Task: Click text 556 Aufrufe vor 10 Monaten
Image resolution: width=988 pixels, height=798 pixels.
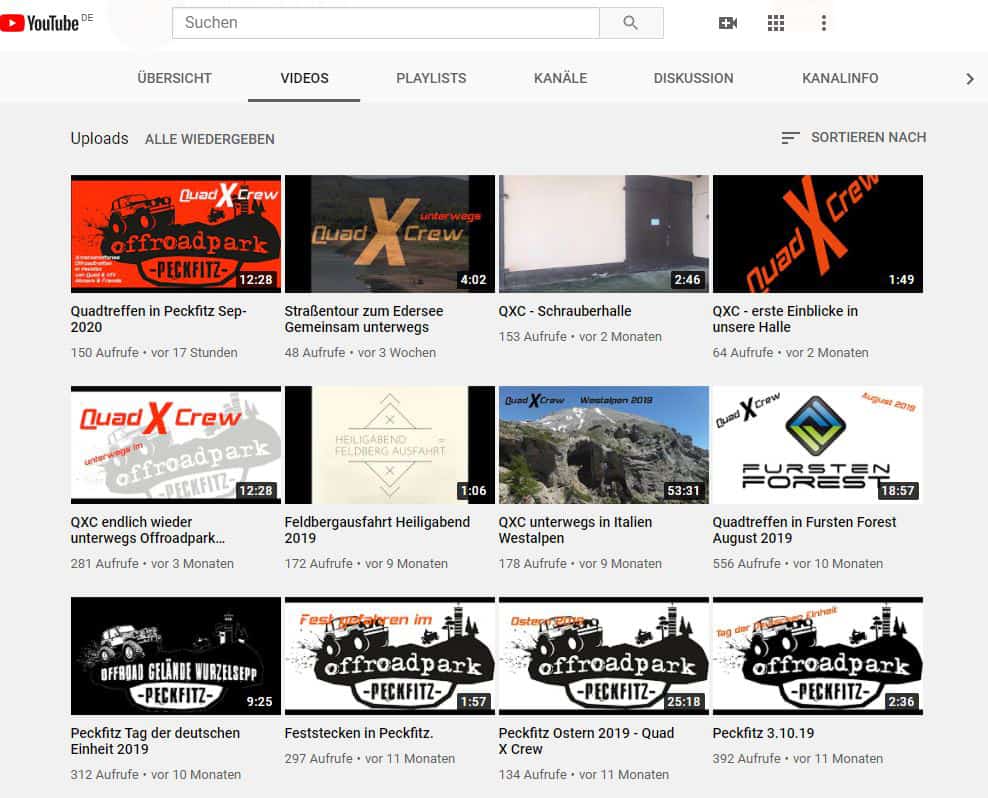Action: (798, 564)
